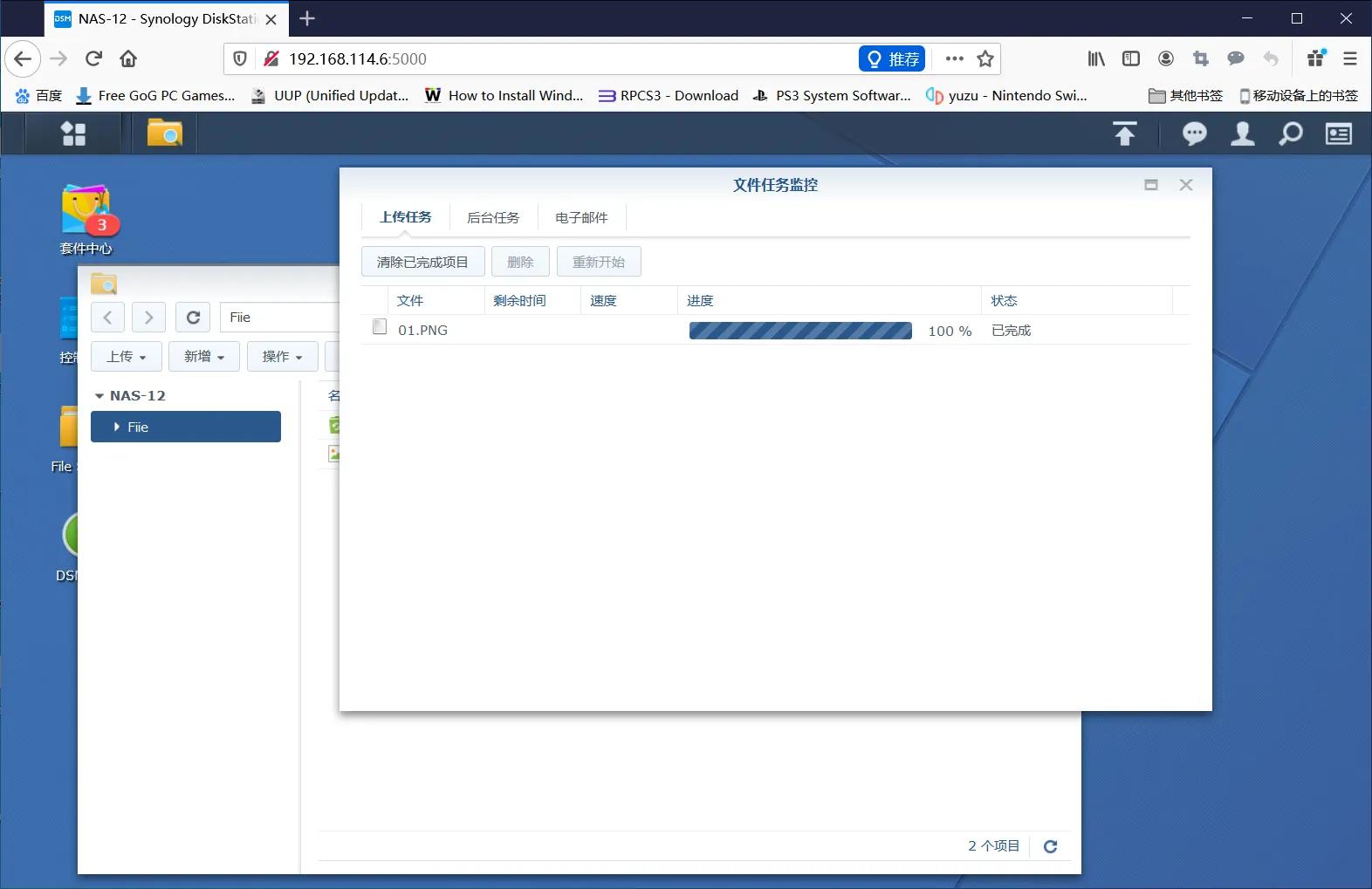
Task: Sort by 速度 column header
Action: pyautogui.click(x=603, y=300)
